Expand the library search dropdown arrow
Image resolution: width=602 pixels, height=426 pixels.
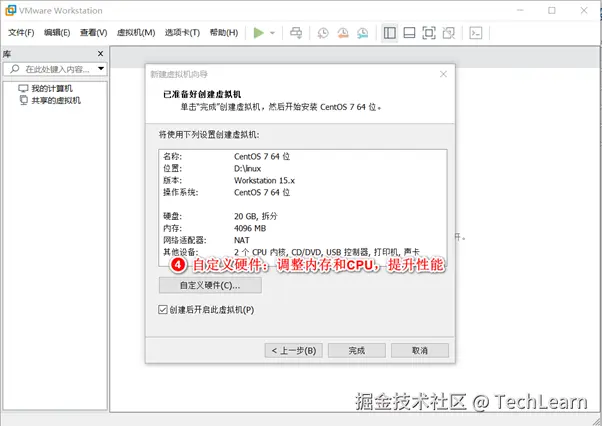(x=101, y=69)
